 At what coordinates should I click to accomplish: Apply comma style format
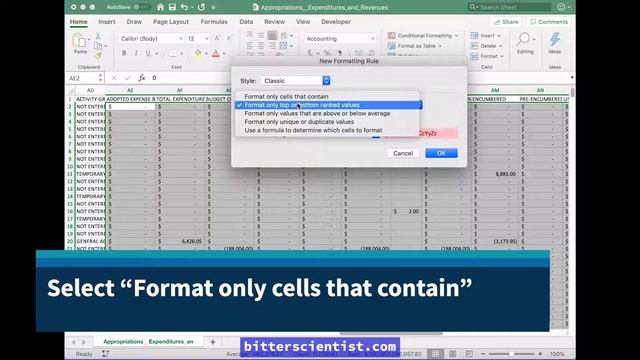[x=340, y=53]
